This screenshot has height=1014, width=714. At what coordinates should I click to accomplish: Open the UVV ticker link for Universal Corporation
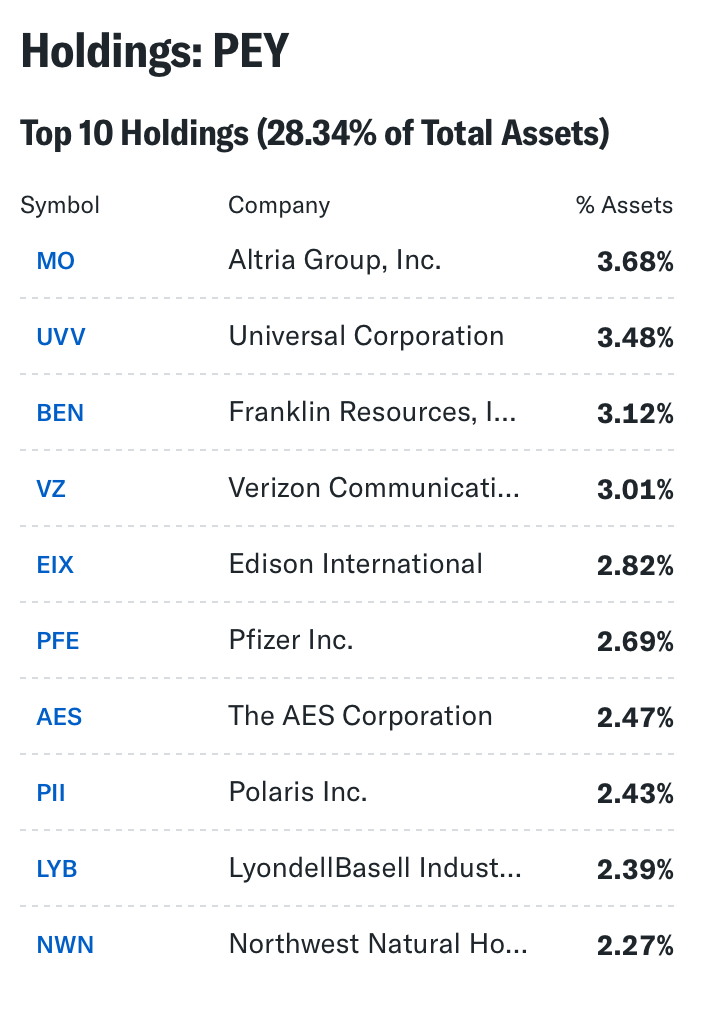point(61,337)
